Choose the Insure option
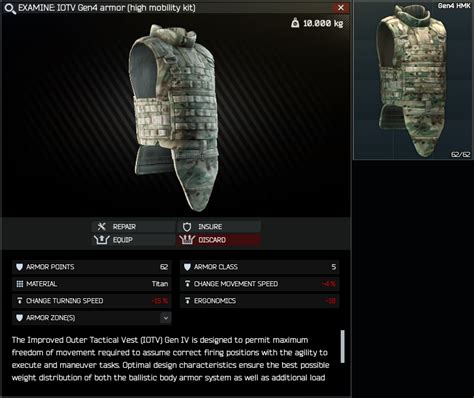This screenshot has width=474, height=398. coord(219,227)
